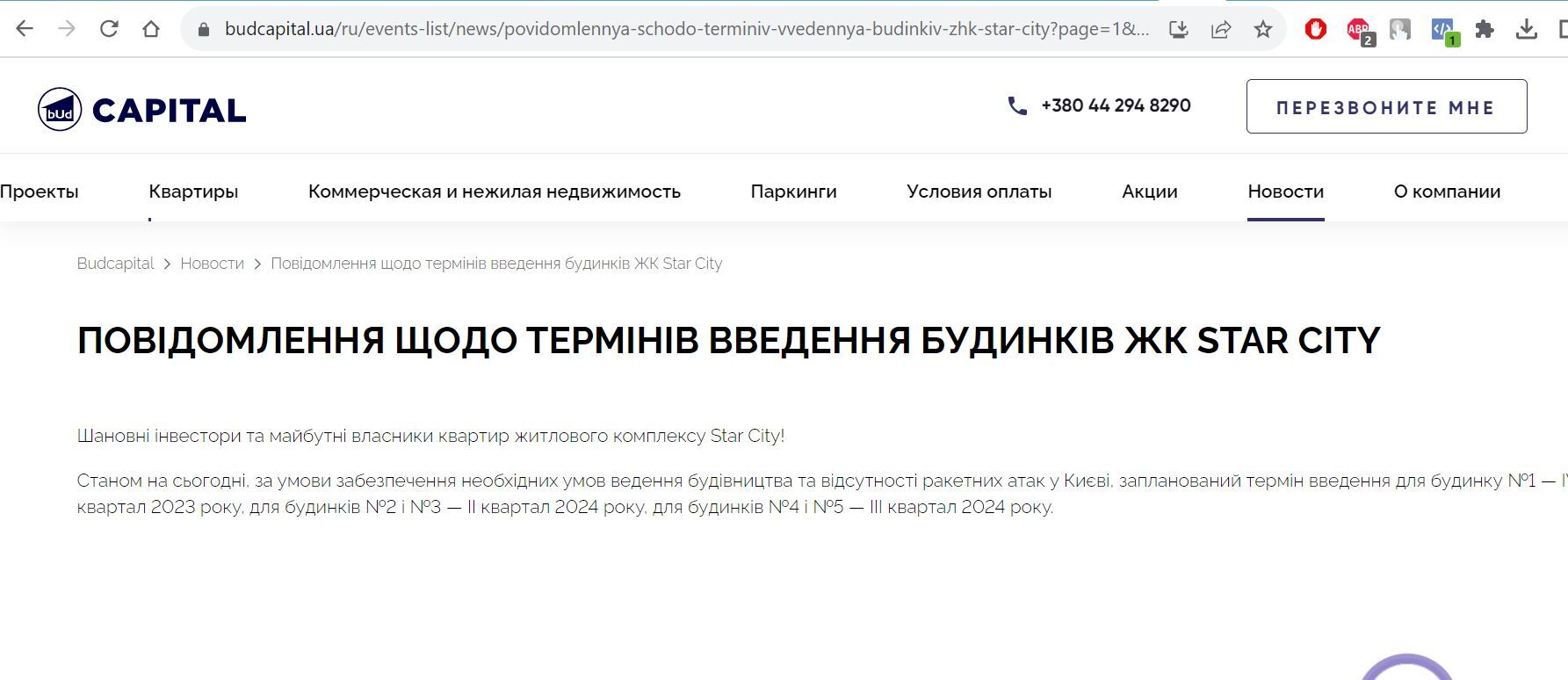1568x680 pixels.
Task: Share this page via share icon
Action: [1221, 29]
